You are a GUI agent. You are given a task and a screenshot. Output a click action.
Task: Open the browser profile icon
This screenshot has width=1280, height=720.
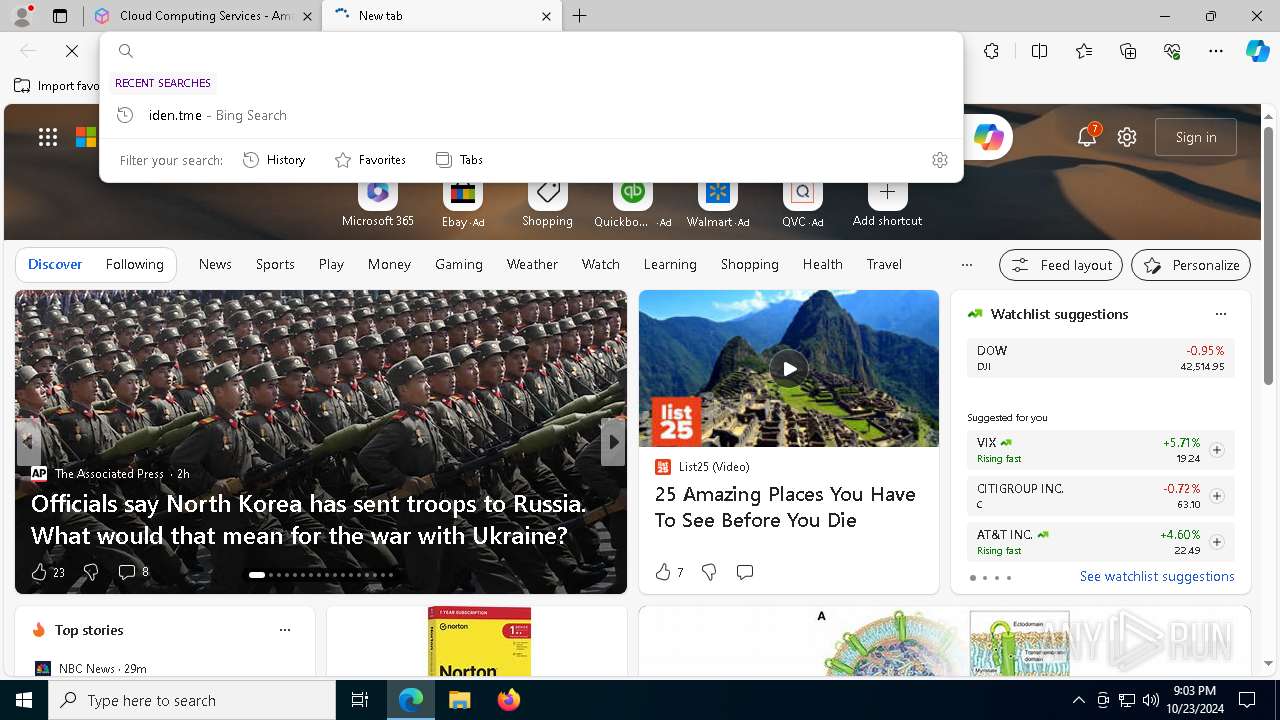(x=22, y=16)
